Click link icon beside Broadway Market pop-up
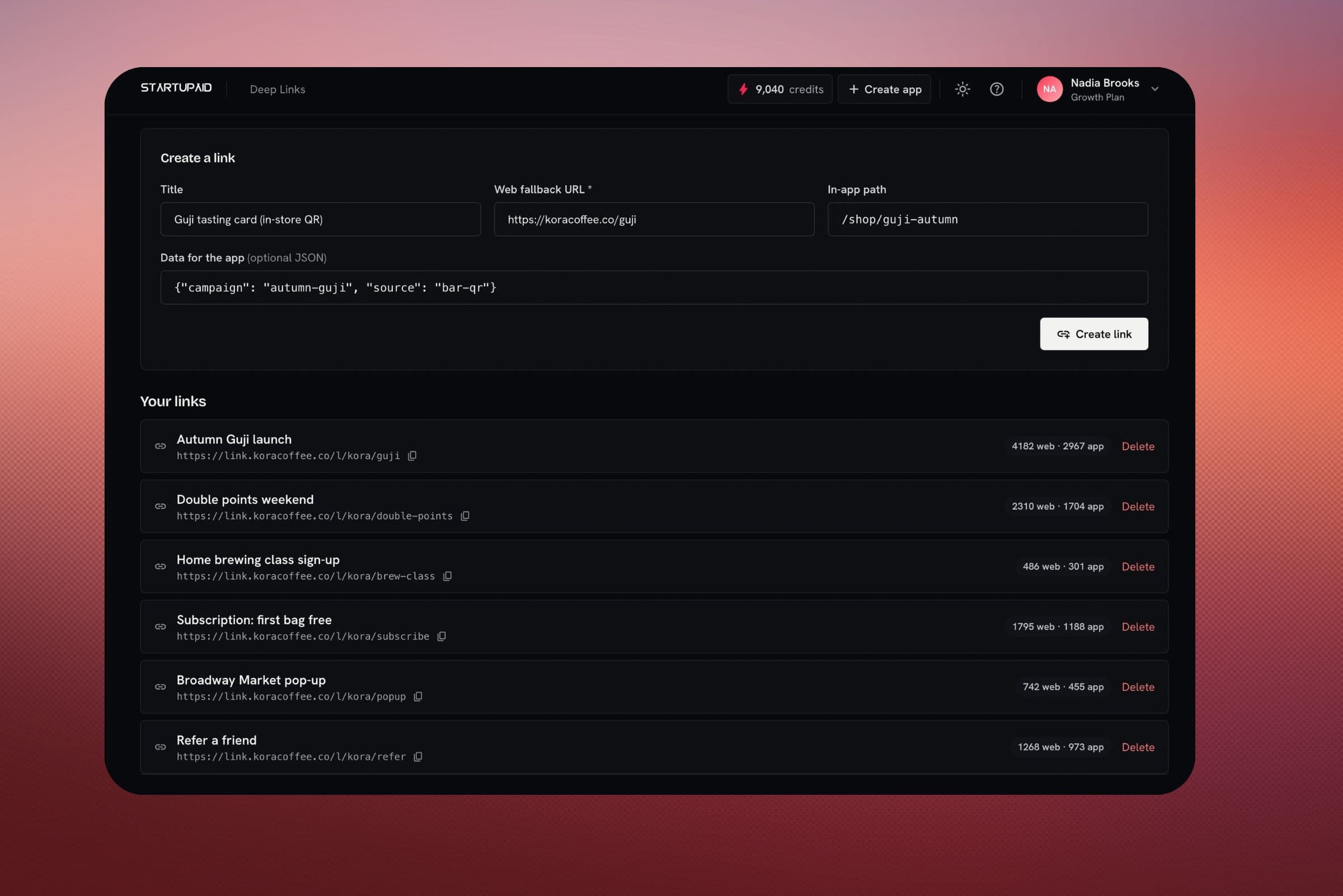 (x=161, y=687)
